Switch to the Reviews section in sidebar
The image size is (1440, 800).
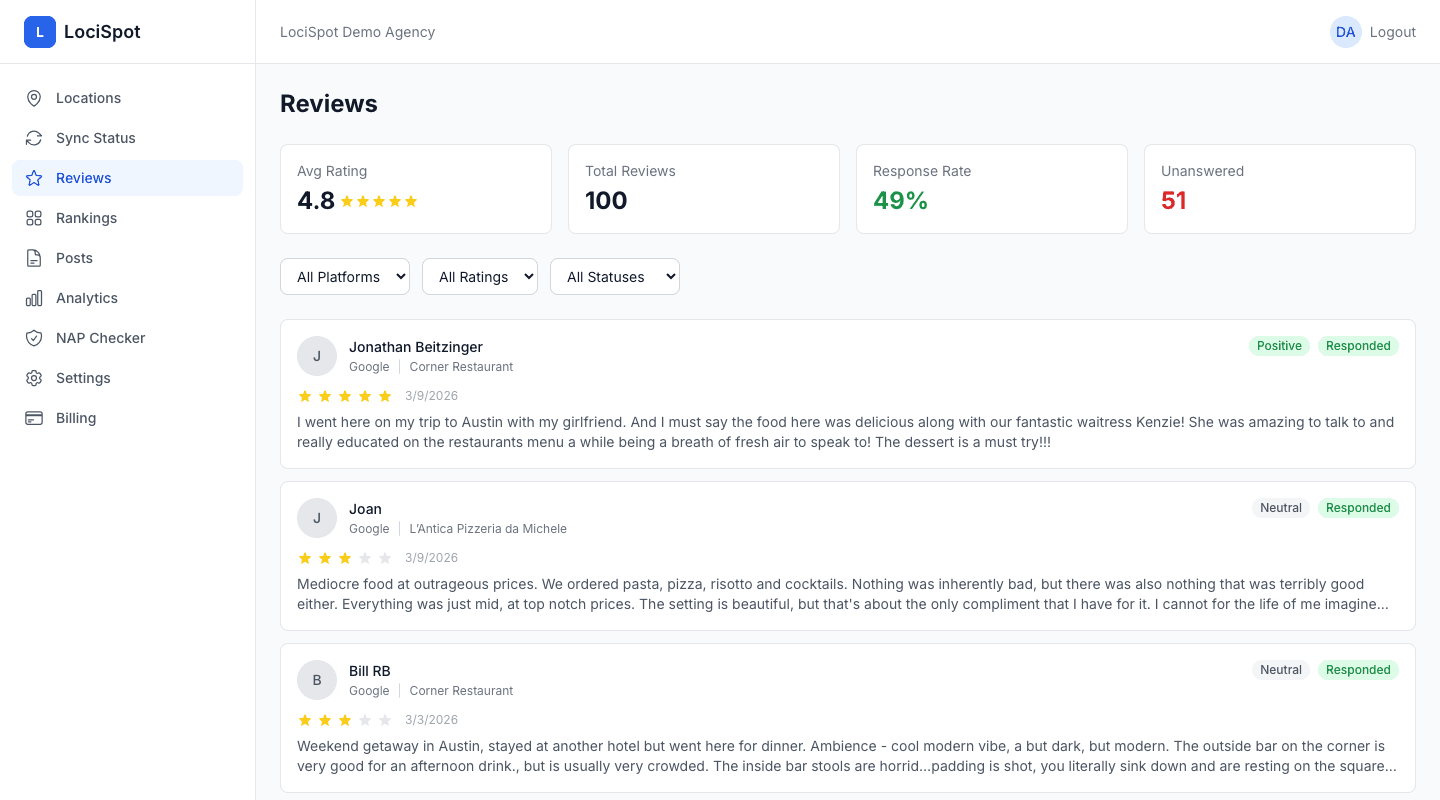84,178
